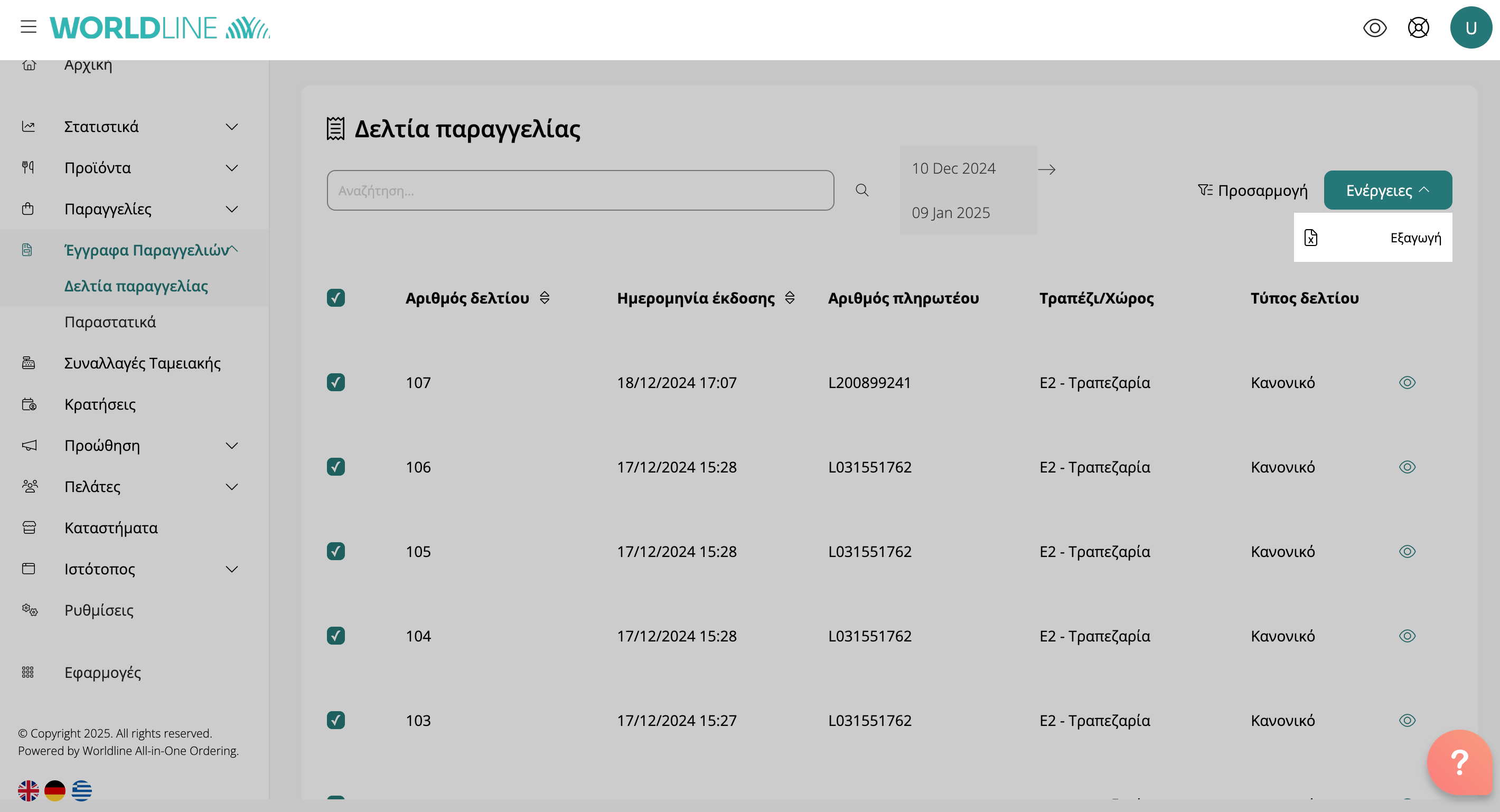Screen dimensions: 1500x812
Task: Open Ρυθμίσεις in the sidebar
Action: [98, 610]
